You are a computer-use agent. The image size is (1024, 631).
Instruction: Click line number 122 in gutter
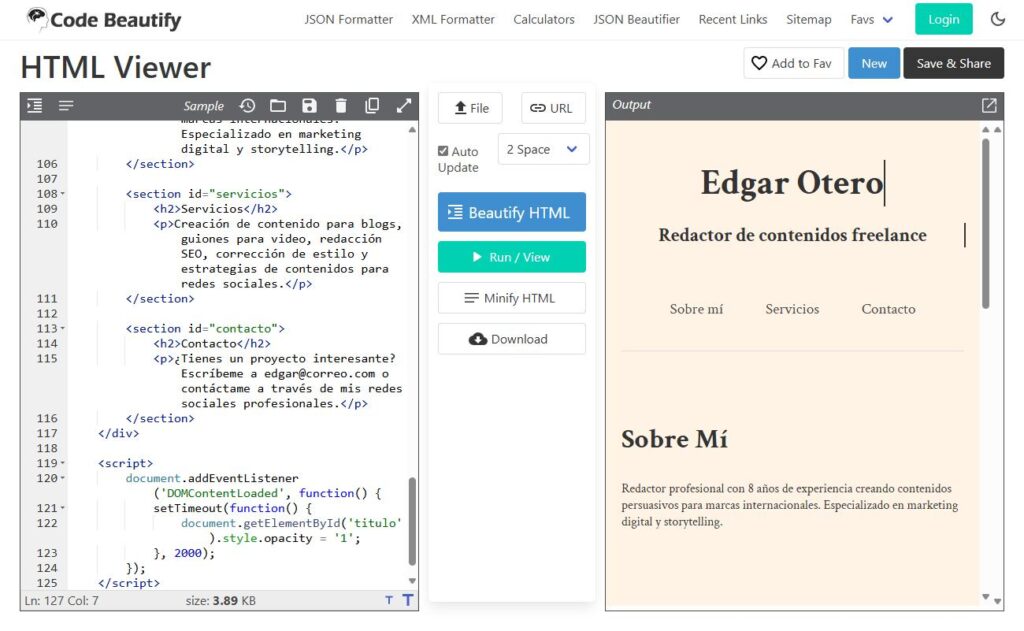(x=47, y=523)
